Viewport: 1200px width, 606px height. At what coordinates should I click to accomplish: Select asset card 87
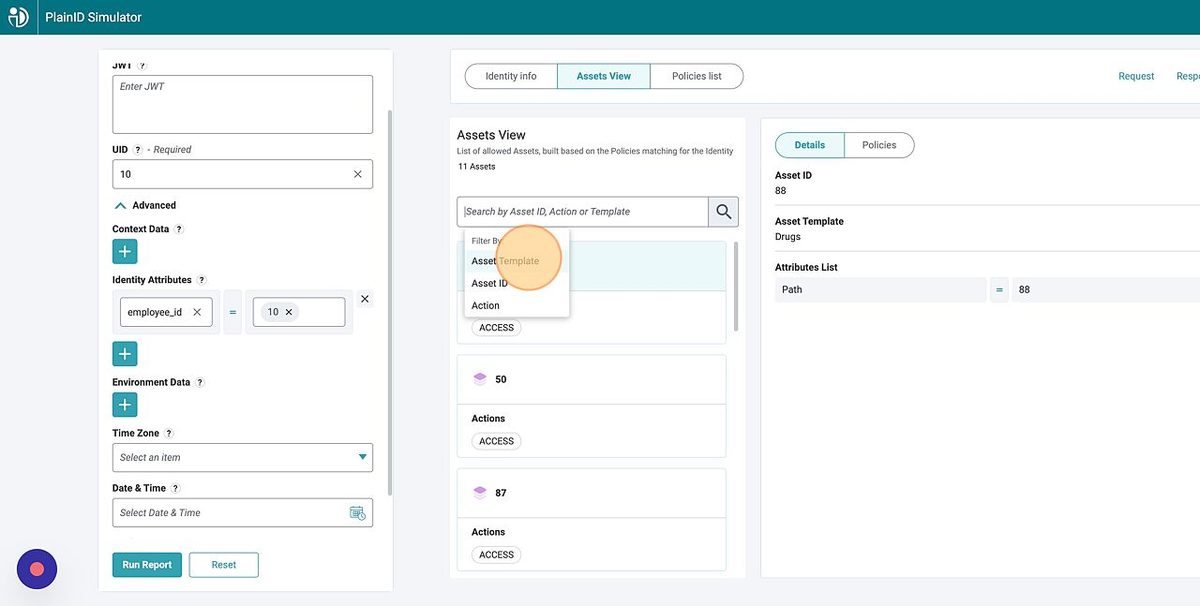click(591, 520)
